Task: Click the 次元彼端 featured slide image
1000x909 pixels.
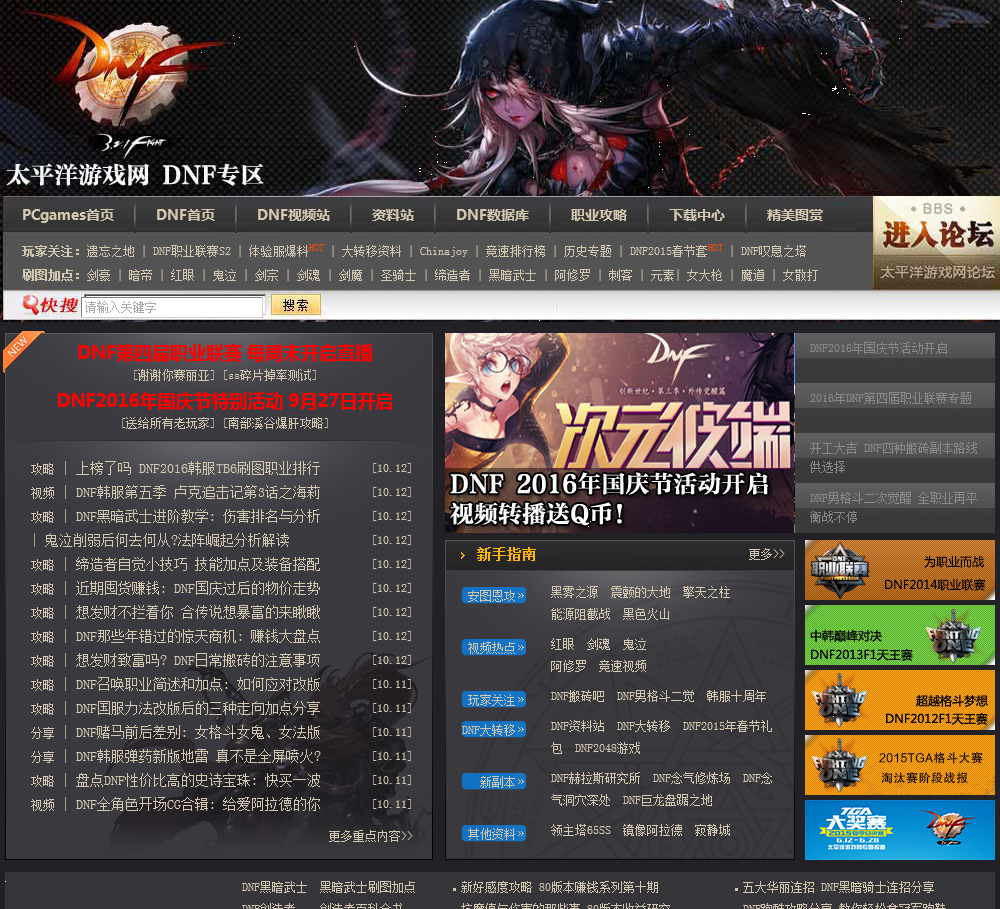Action: [619, 432]
